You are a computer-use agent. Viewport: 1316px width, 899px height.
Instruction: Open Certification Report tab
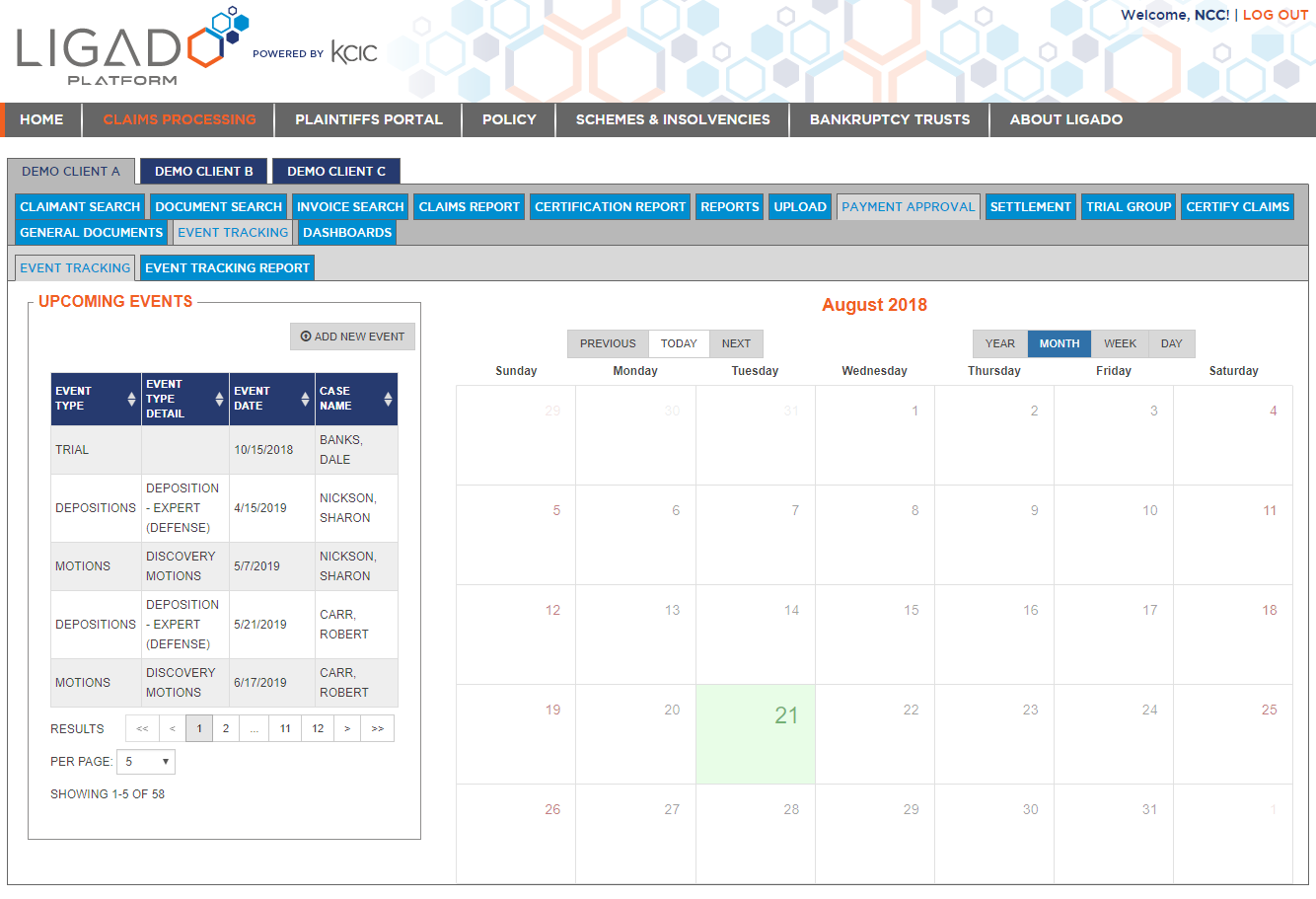click(x=611, y=206)
